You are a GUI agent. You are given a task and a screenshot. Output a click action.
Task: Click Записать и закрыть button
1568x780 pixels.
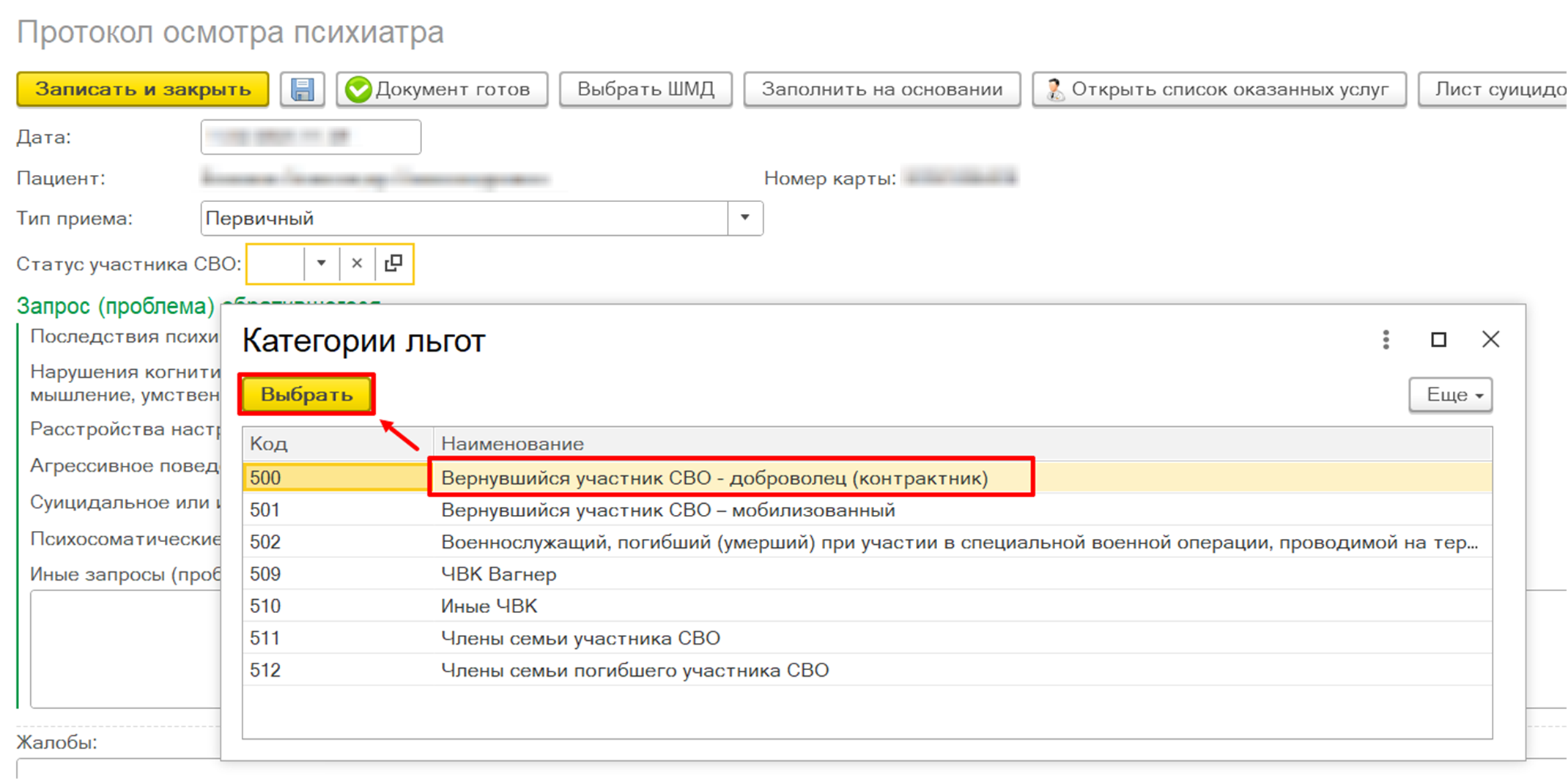143,89
